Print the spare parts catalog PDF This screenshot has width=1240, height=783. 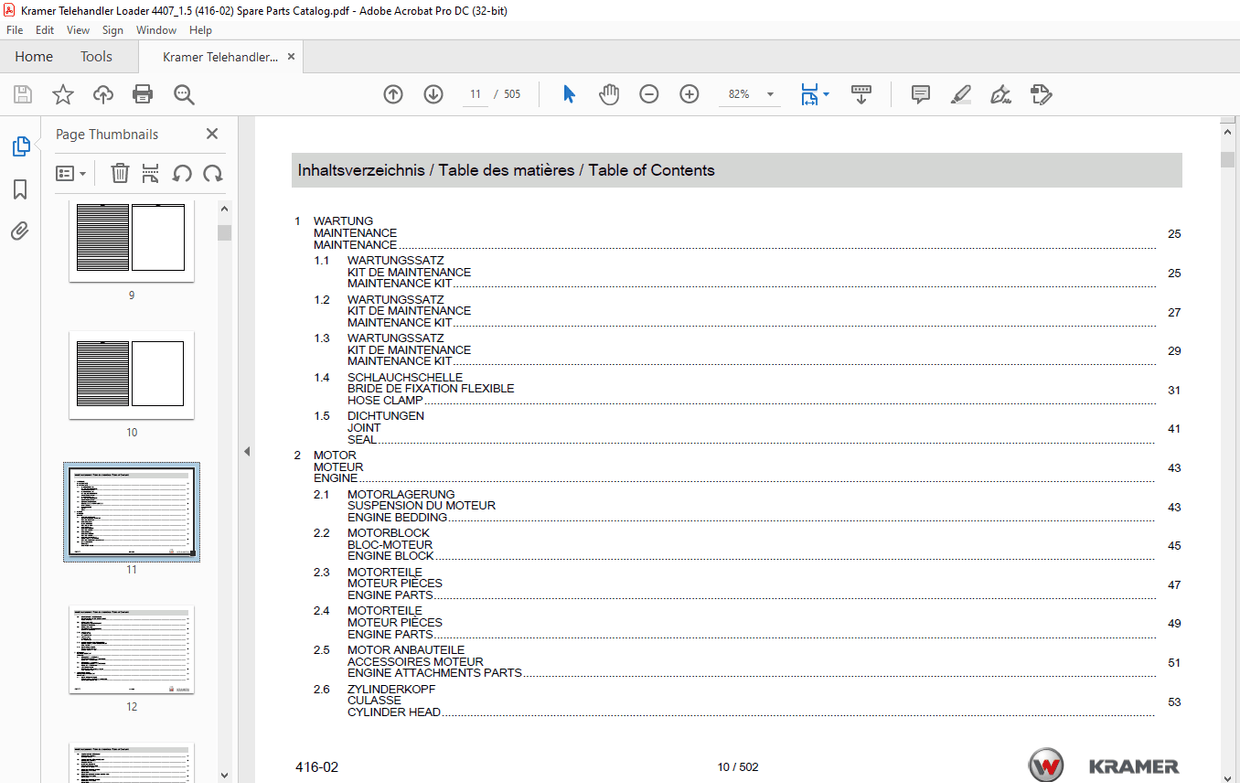click(142, 94)
